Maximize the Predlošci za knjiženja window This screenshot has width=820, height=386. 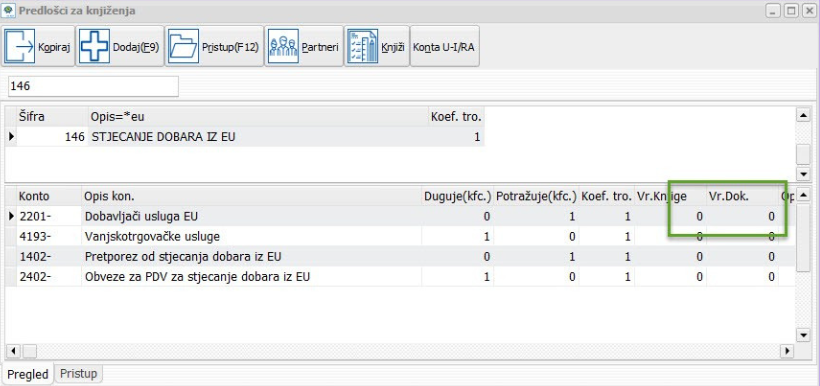791,10
